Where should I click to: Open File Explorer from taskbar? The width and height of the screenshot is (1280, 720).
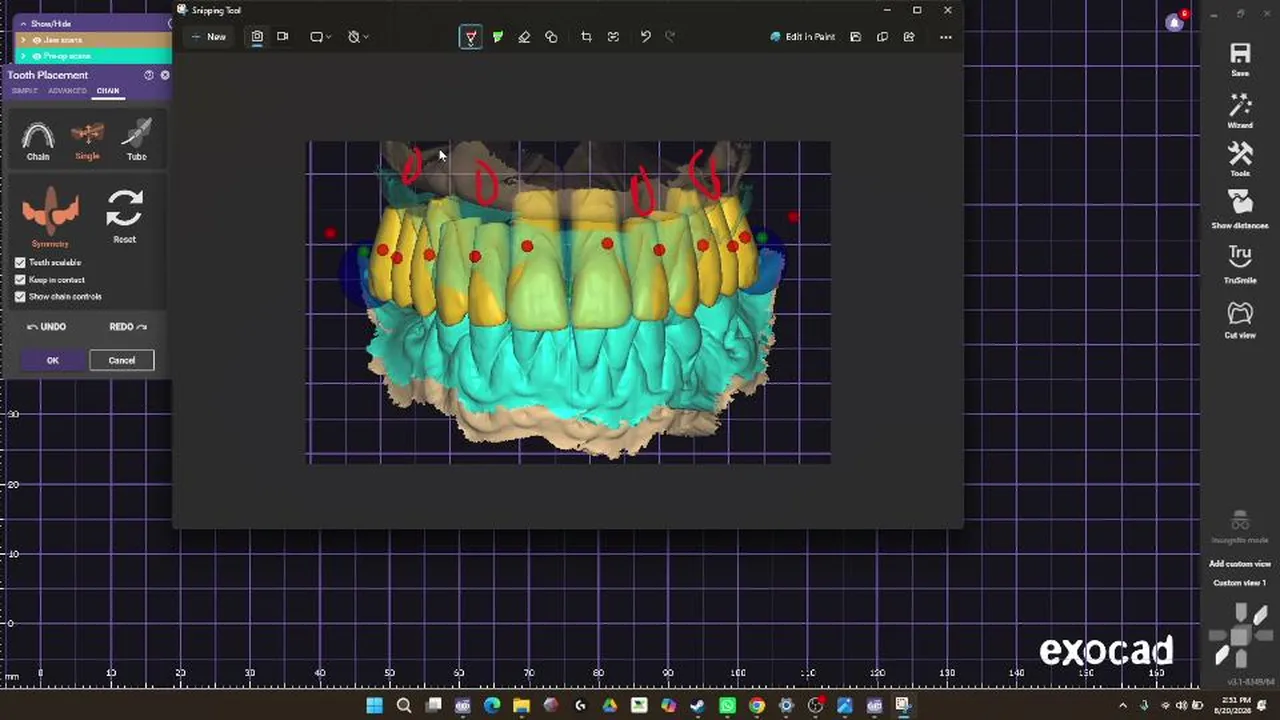(x=521, y=706)
